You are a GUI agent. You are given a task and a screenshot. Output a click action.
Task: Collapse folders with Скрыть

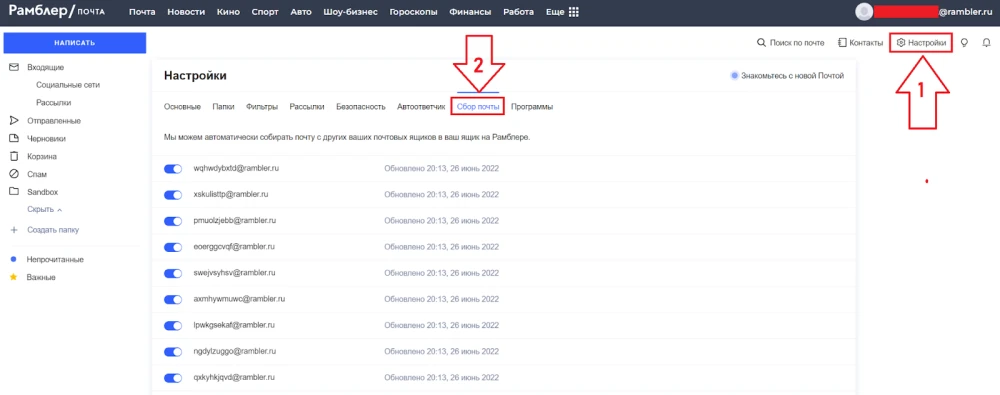tap(45, 209)
